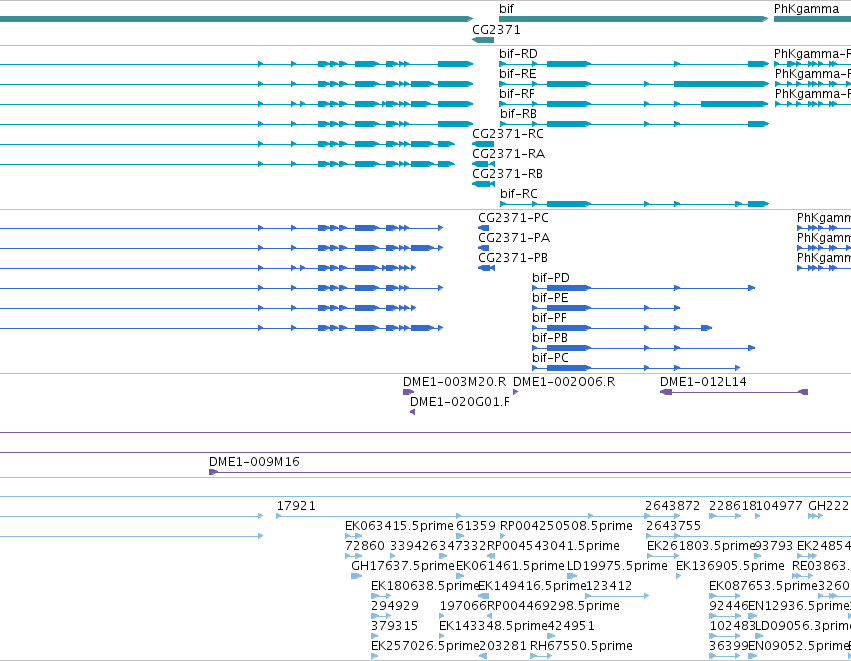Click the EST labeled 197066
The height and width of the screenshot is (661, 851).
[x=463, y=606]
